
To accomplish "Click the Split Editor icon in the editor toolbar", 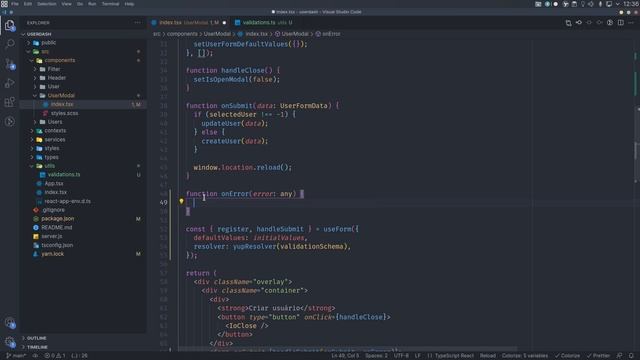I will point(620,23).
